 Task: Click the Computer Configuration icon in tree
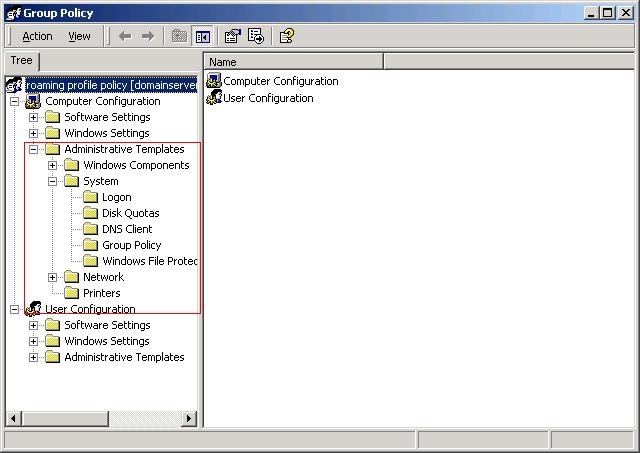33,101
